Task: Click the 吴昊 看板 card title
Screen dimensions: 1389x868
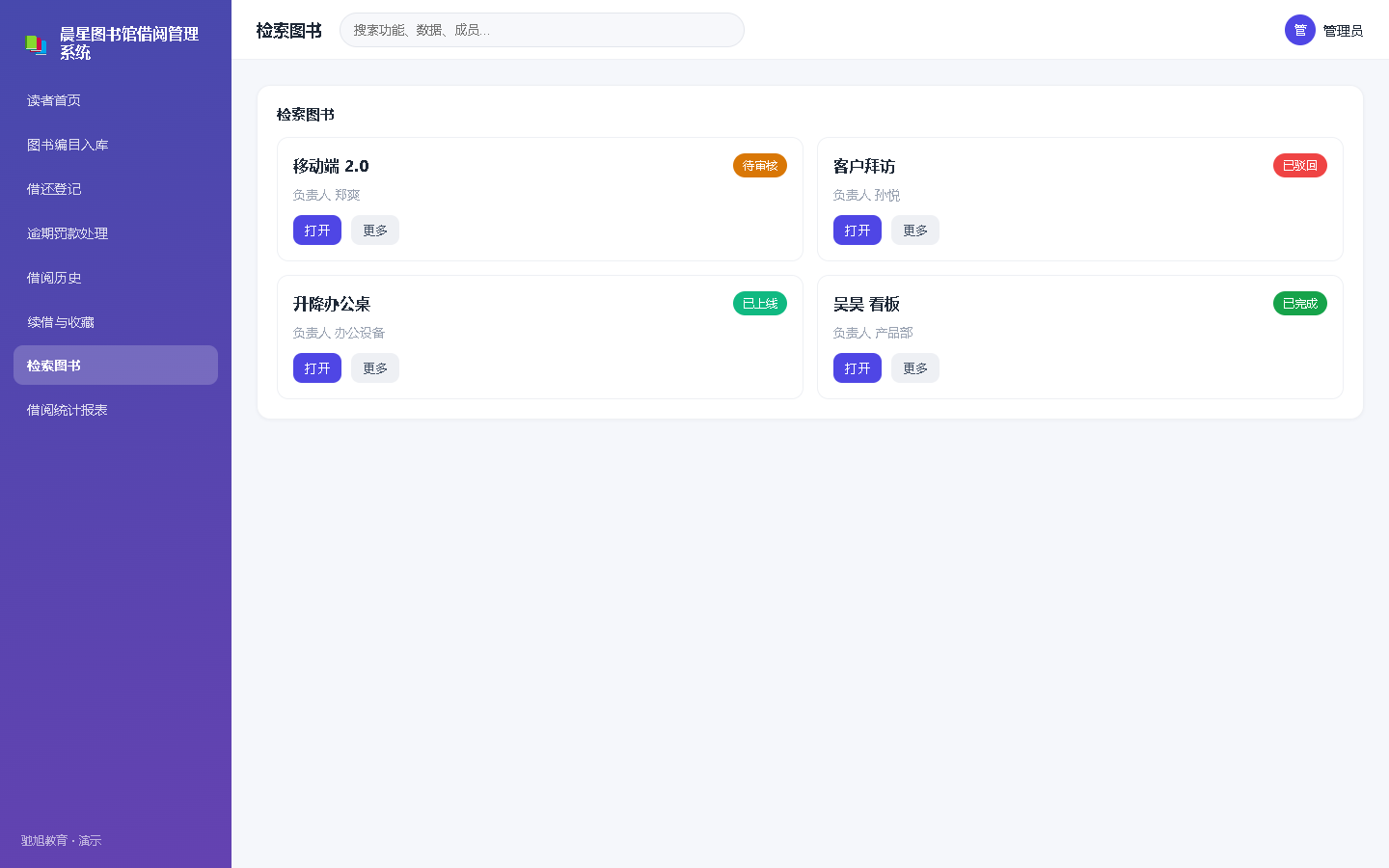Action: 866,304
